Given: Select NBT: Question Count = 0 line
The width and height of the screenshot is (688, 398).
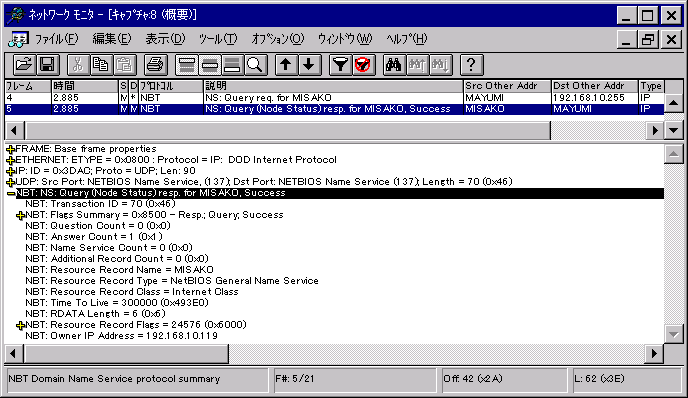Looking at the screenshot, I should pyautogui.click(x=98, y=226).
